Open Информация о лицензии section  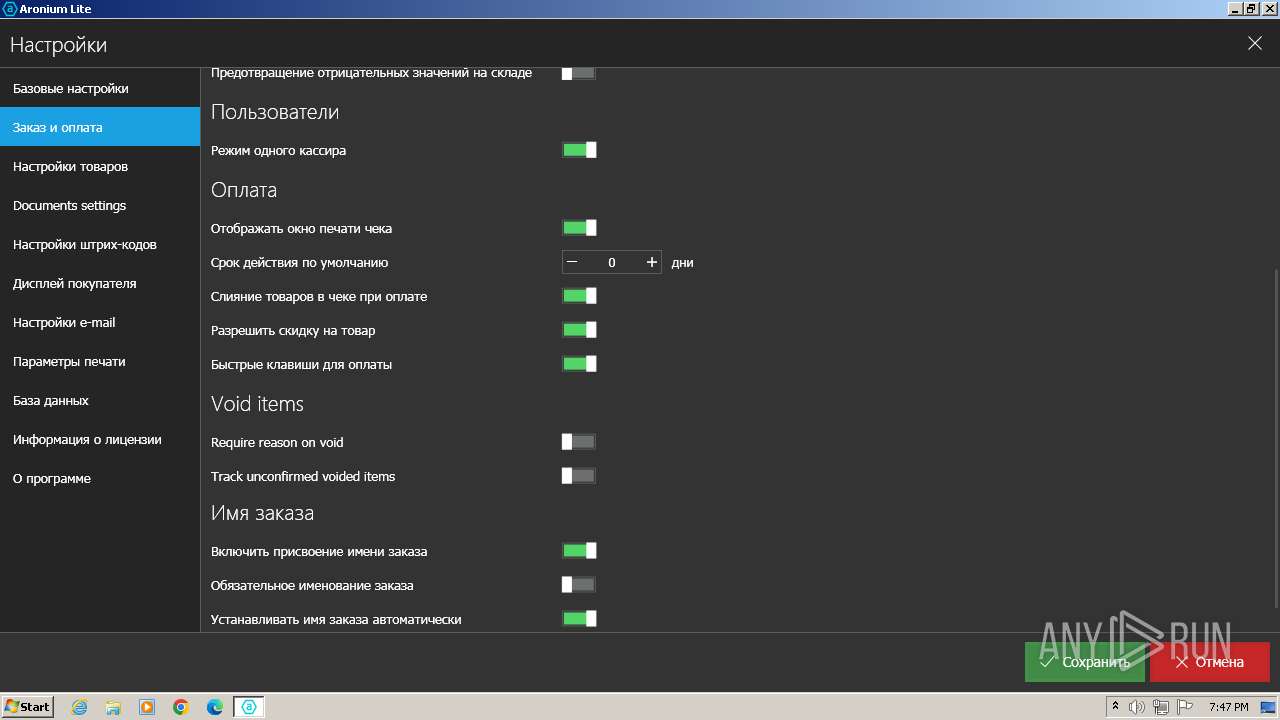[100, 439]
